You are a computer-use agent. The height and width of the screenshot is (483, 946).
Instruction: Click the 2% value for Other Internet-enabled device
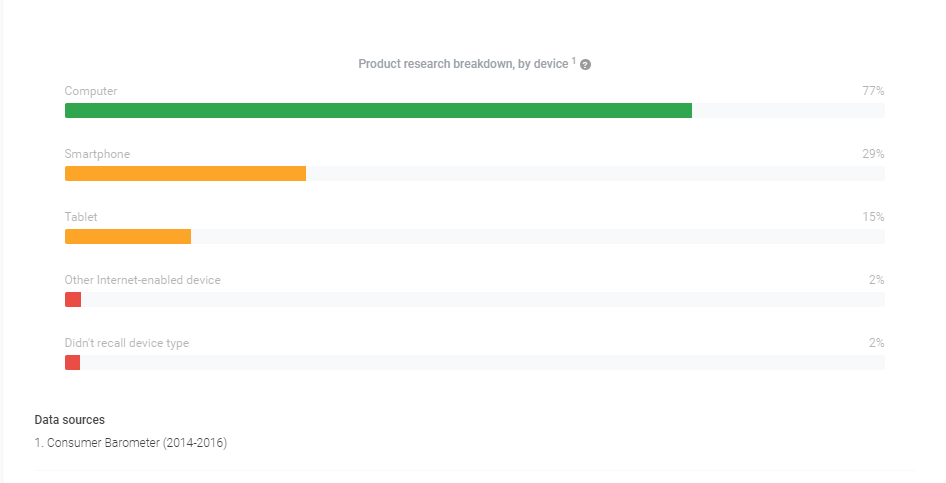(876, 280)
